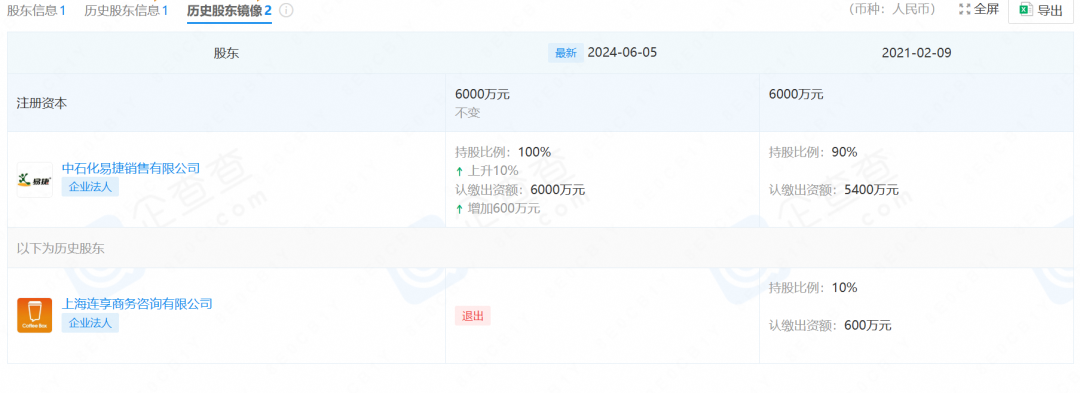Click the 企业法人 tag under 上海连享
The width and height of the screenshot is (1080, 393).
click(x=90, y=322)
